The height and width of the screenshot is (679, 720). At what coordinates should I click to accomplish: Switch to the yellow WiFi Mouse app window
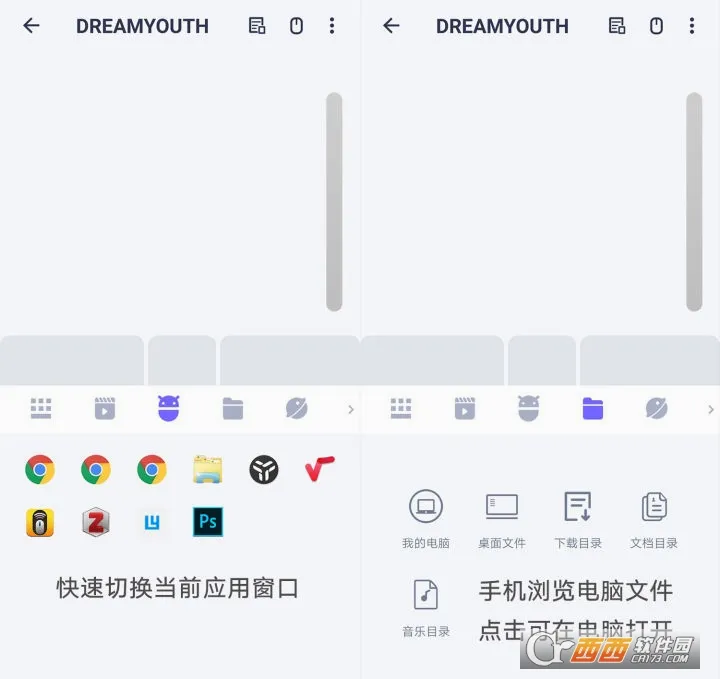point(40,522)
